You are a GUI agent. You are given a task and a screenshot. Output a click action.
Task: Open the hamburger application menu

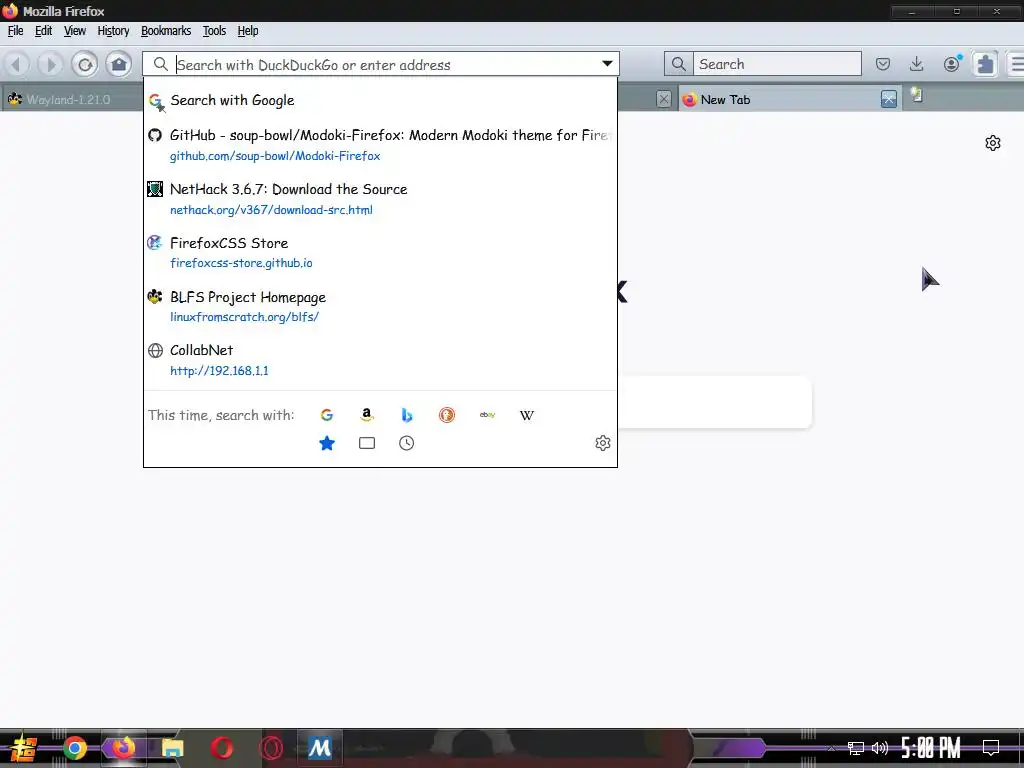[1017, 64]
